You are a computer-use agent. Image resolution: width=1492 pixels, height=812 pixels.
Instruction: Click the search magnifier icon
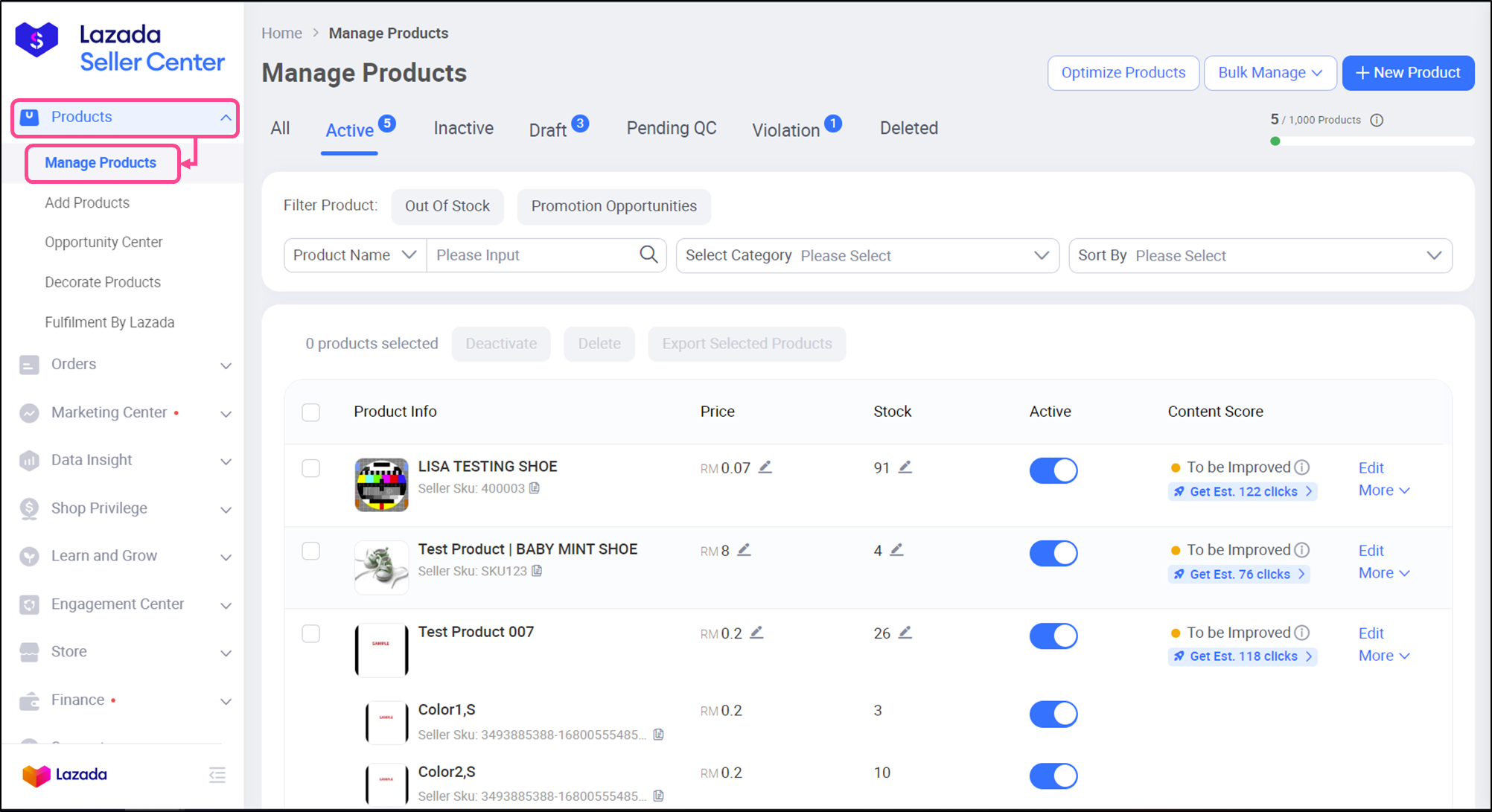[648, 255]
